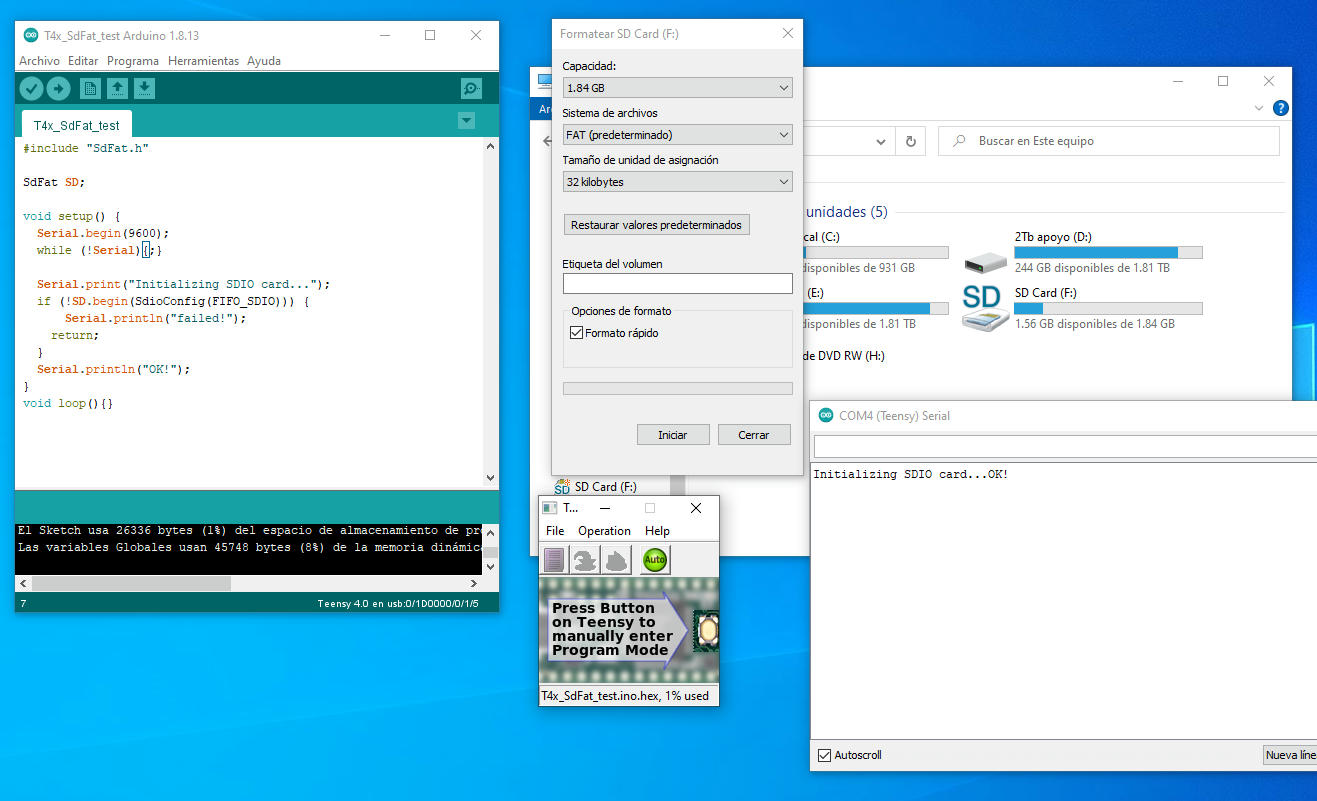Click the format progress bar
The image size is (1317, 801).
(x=677, y=388)
